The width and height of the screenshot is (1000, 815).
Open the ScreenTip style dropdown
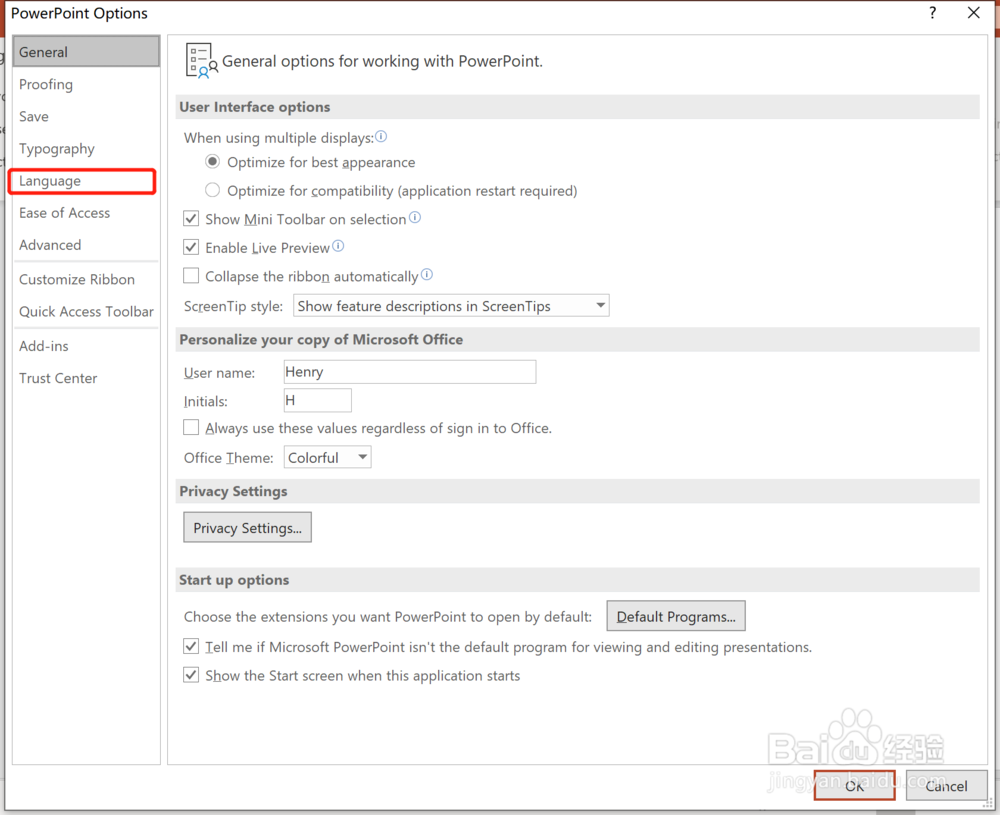(x=451, y=305)
